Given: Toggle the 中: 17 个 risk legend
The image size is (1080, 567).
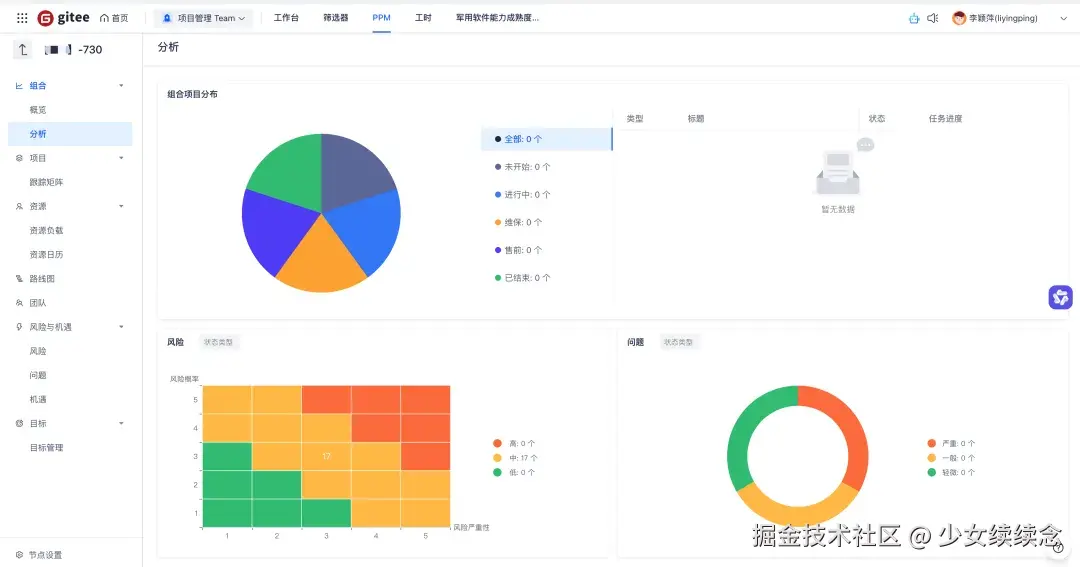Looking at the screenshot, I should coord(516,457).
